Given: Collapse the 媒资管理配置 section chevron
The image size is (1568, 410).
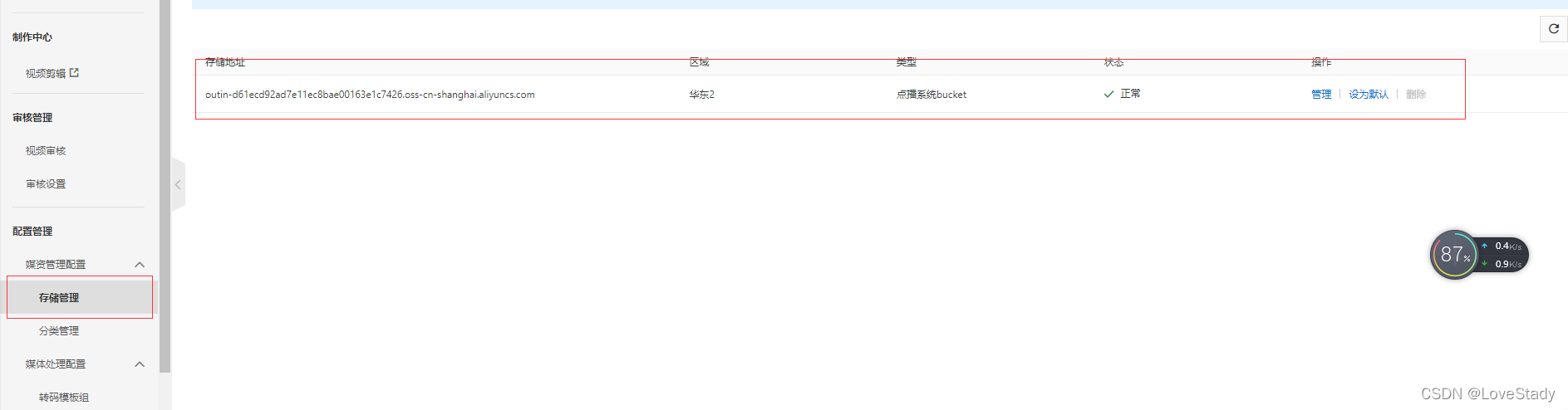Looking at the screenshot, I should pyautogui.click(x=140, y=265).
